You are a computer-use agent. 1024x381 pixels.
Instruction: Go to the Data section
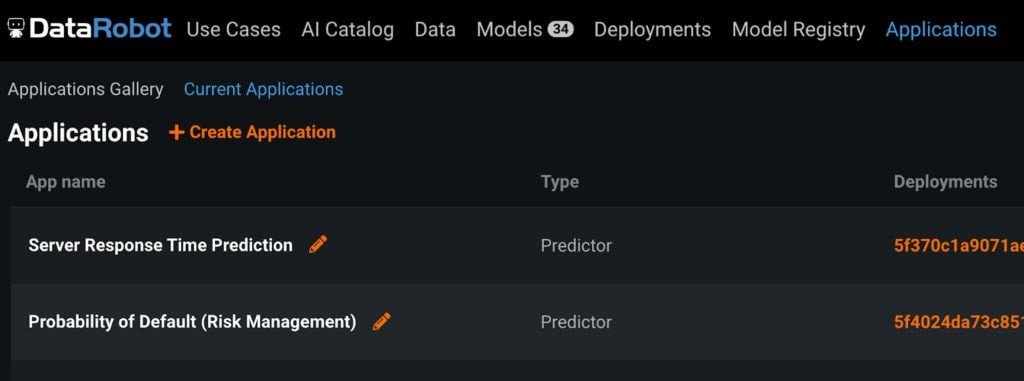[435, 29]
